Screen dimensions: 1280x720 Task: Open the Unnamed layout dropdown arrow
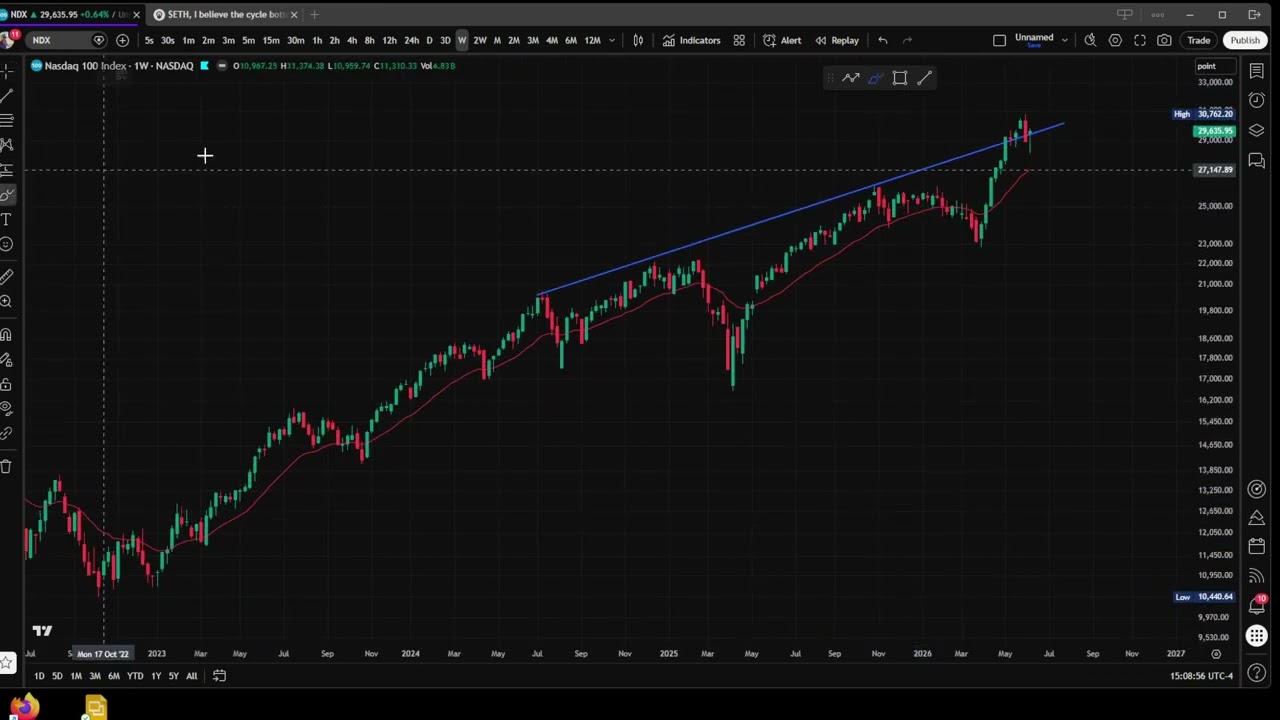pos(1064,40)
